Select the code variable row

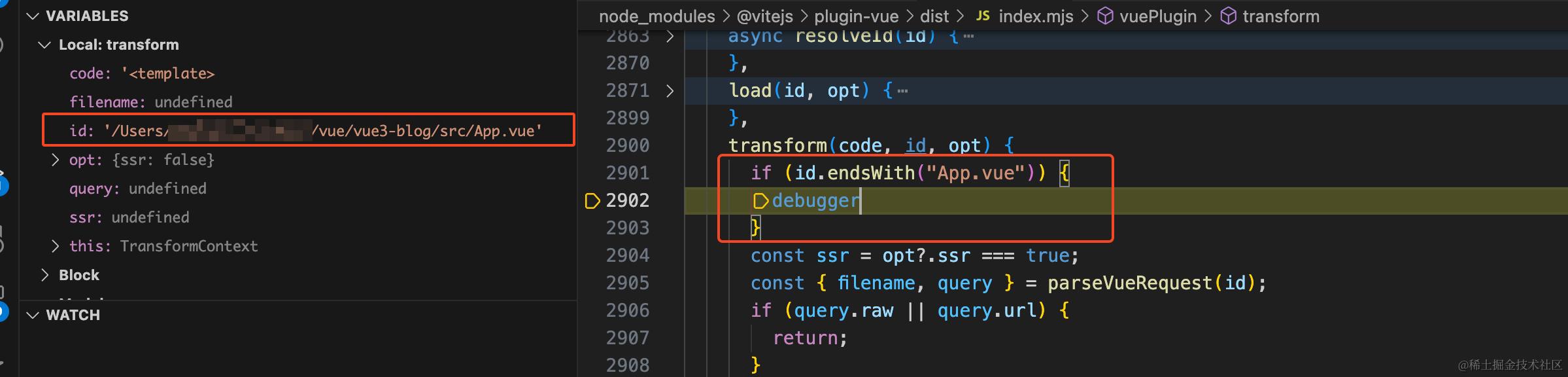pos(298,73)
